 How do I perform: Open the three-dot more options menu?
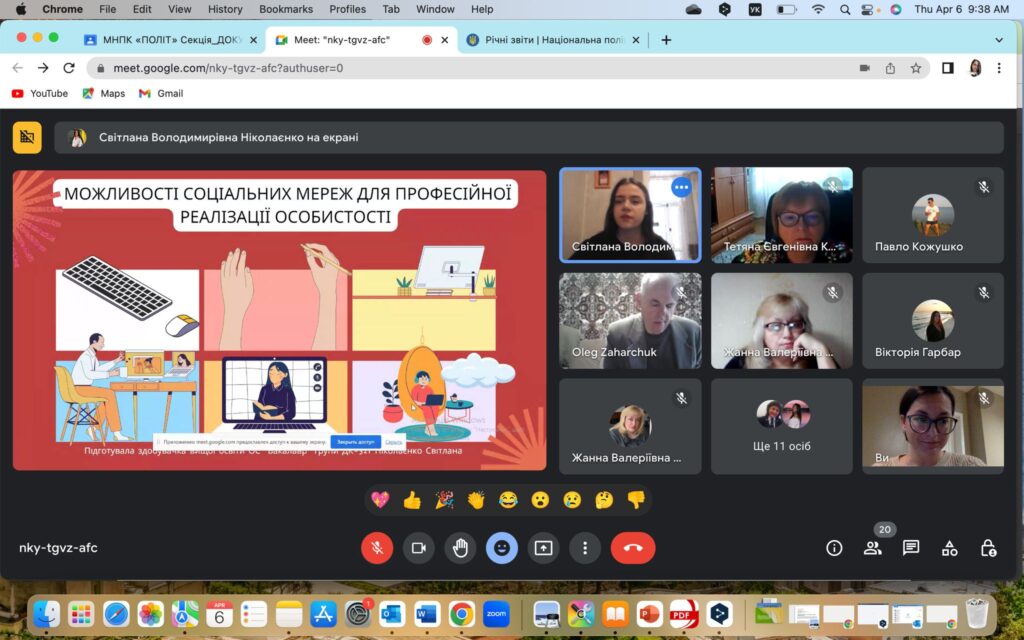pos(585,548)
